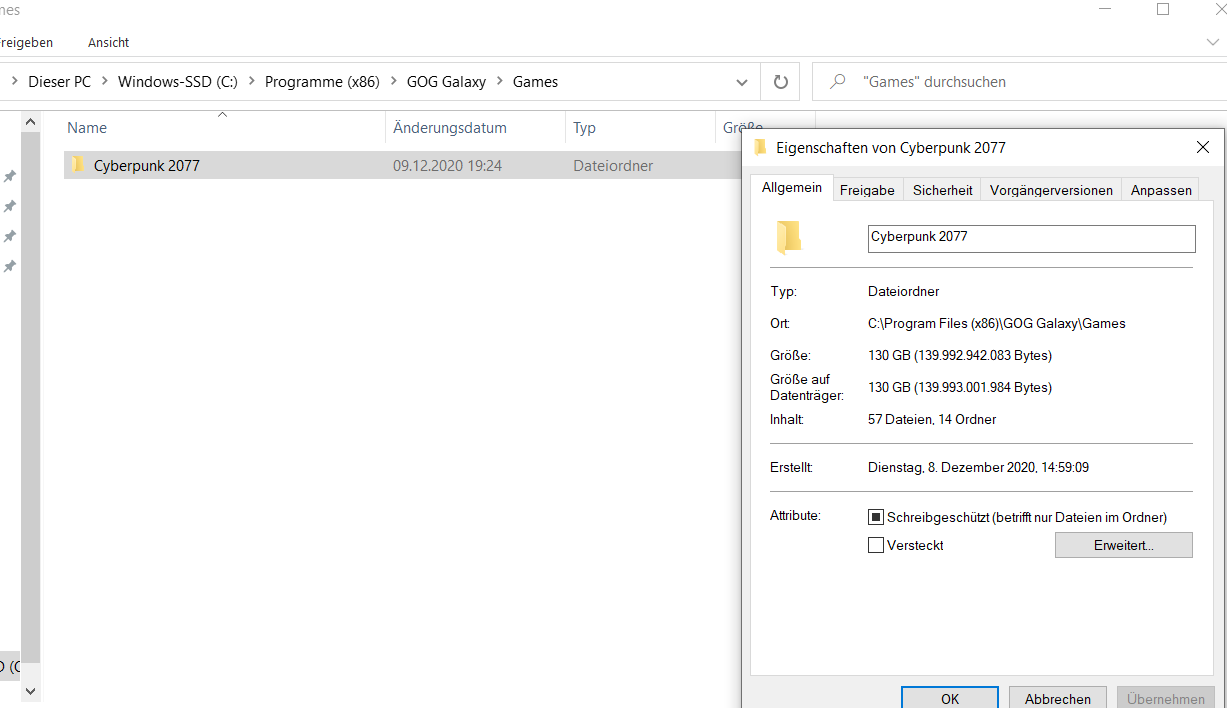This screenshot has width=1227, height=708.
Task: Switch to the Allgemein tab
Action: [x=792, y=188]
